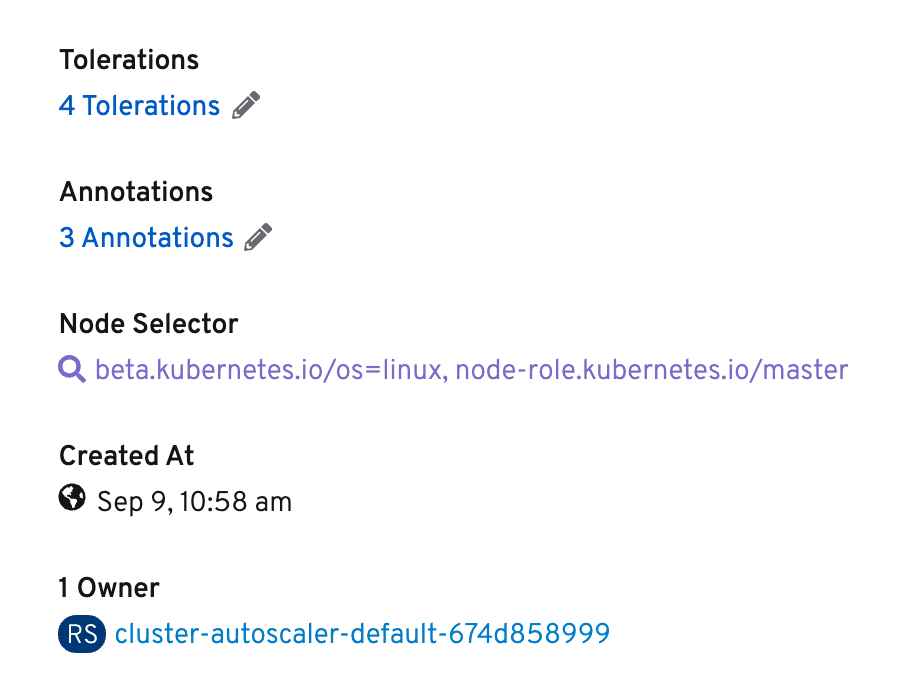Click the Created At heading
The width and height of the screenshot is (912, 690).
[x=126, y=456]
